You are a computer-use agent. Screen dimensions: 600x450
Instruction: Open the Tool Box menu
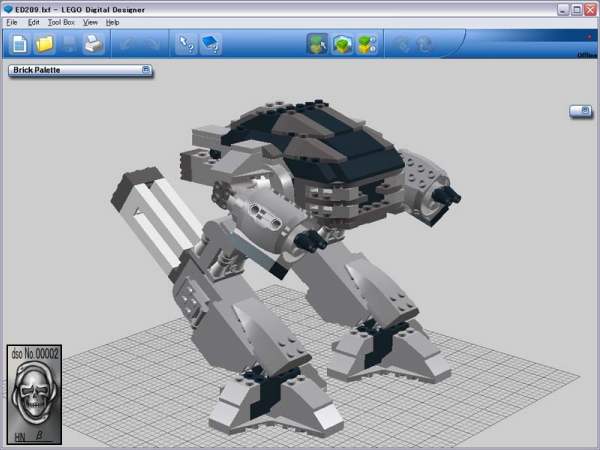[61, 22]
